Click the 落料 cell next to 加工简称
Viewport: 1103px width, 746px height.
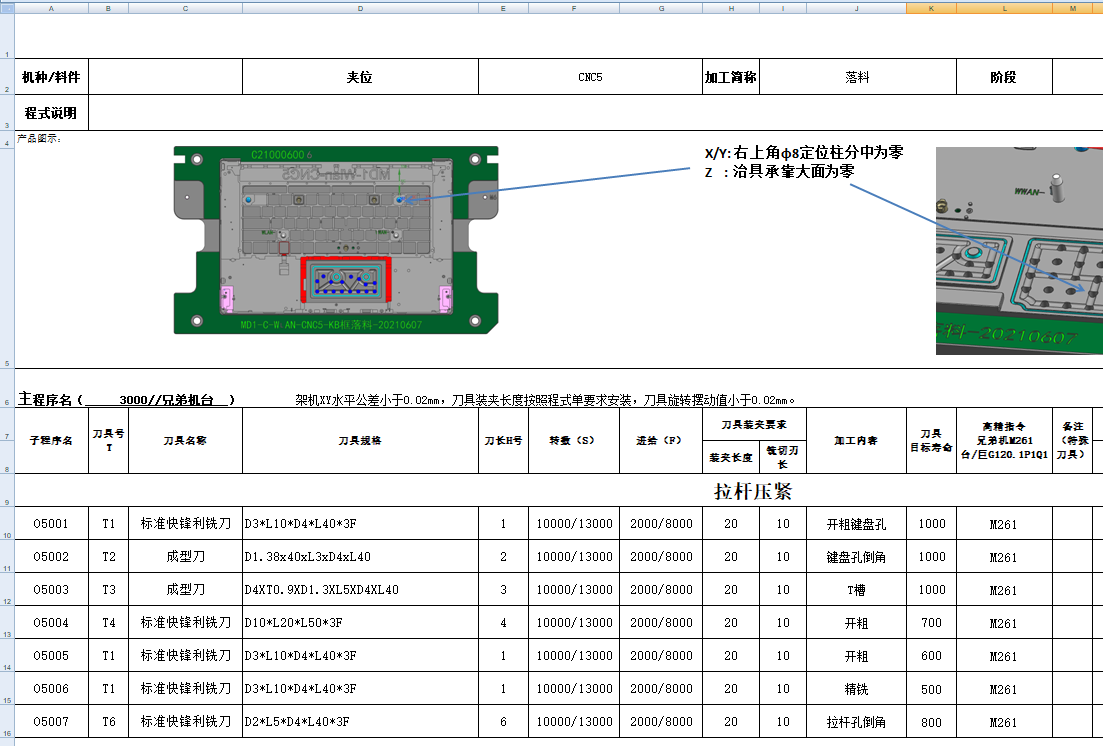(855, 76)
